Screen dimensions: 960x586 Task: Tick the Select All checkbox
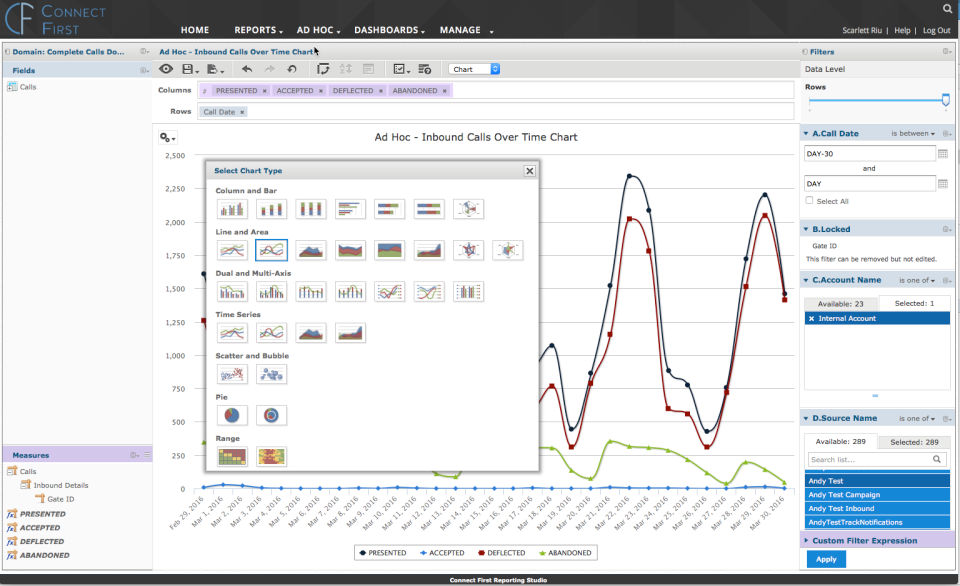(809, 201)
